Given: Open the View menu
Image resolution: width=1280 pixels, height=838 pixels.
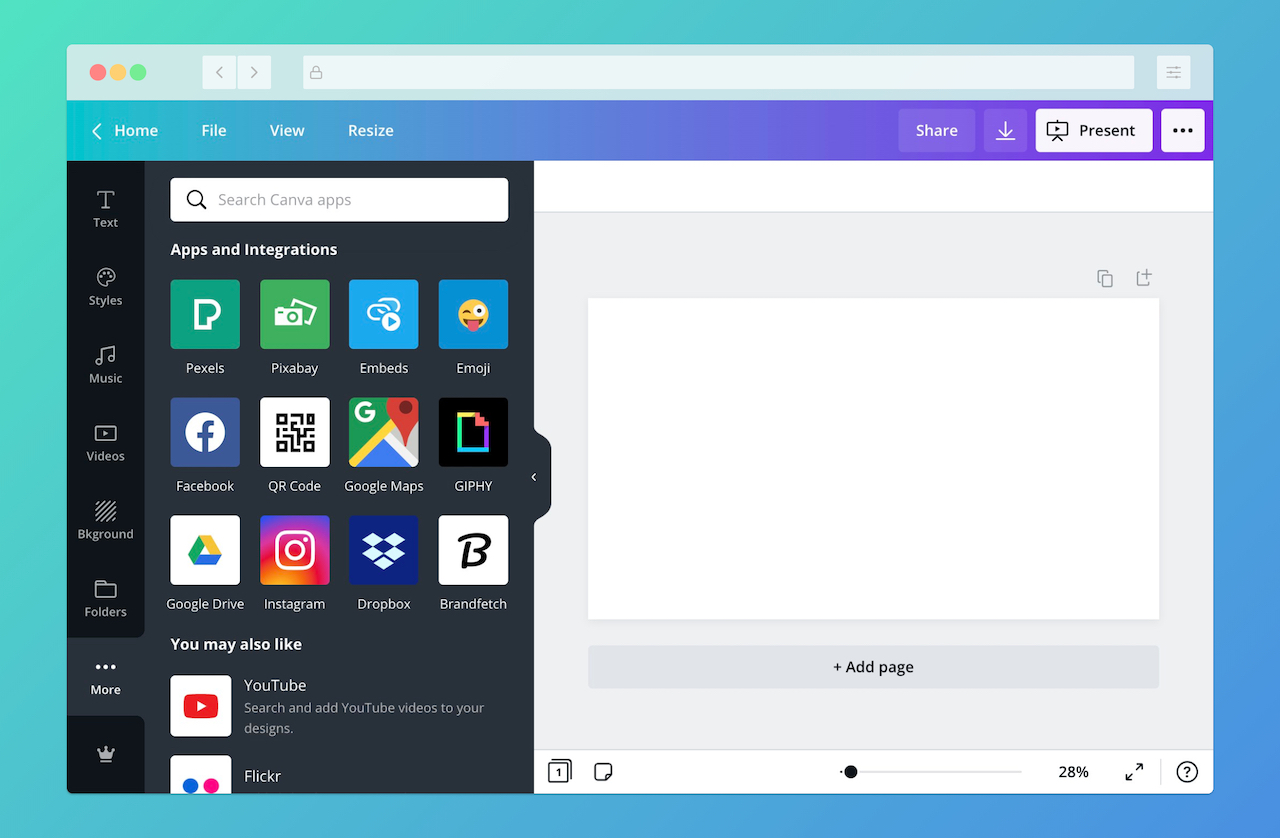Looking at the screenshot, I should click(x=286, y=130).
